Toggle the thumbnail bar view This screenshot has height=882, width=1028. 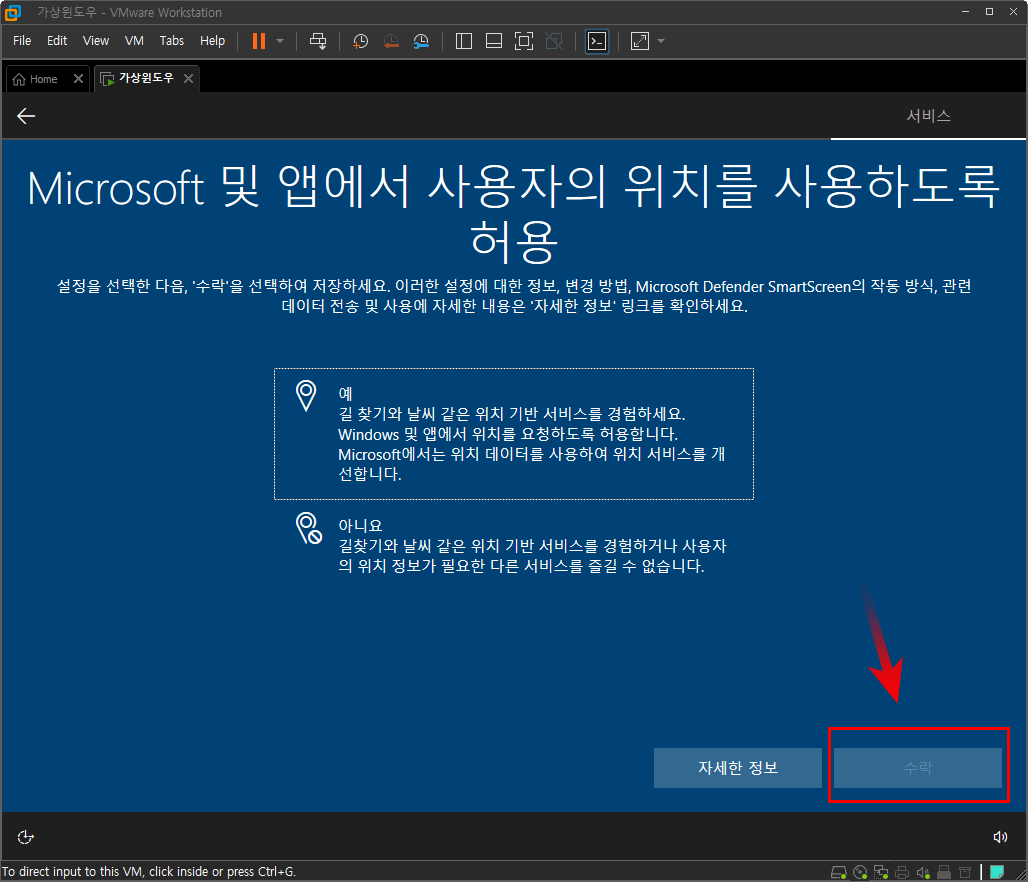click(x=494, y=41)
